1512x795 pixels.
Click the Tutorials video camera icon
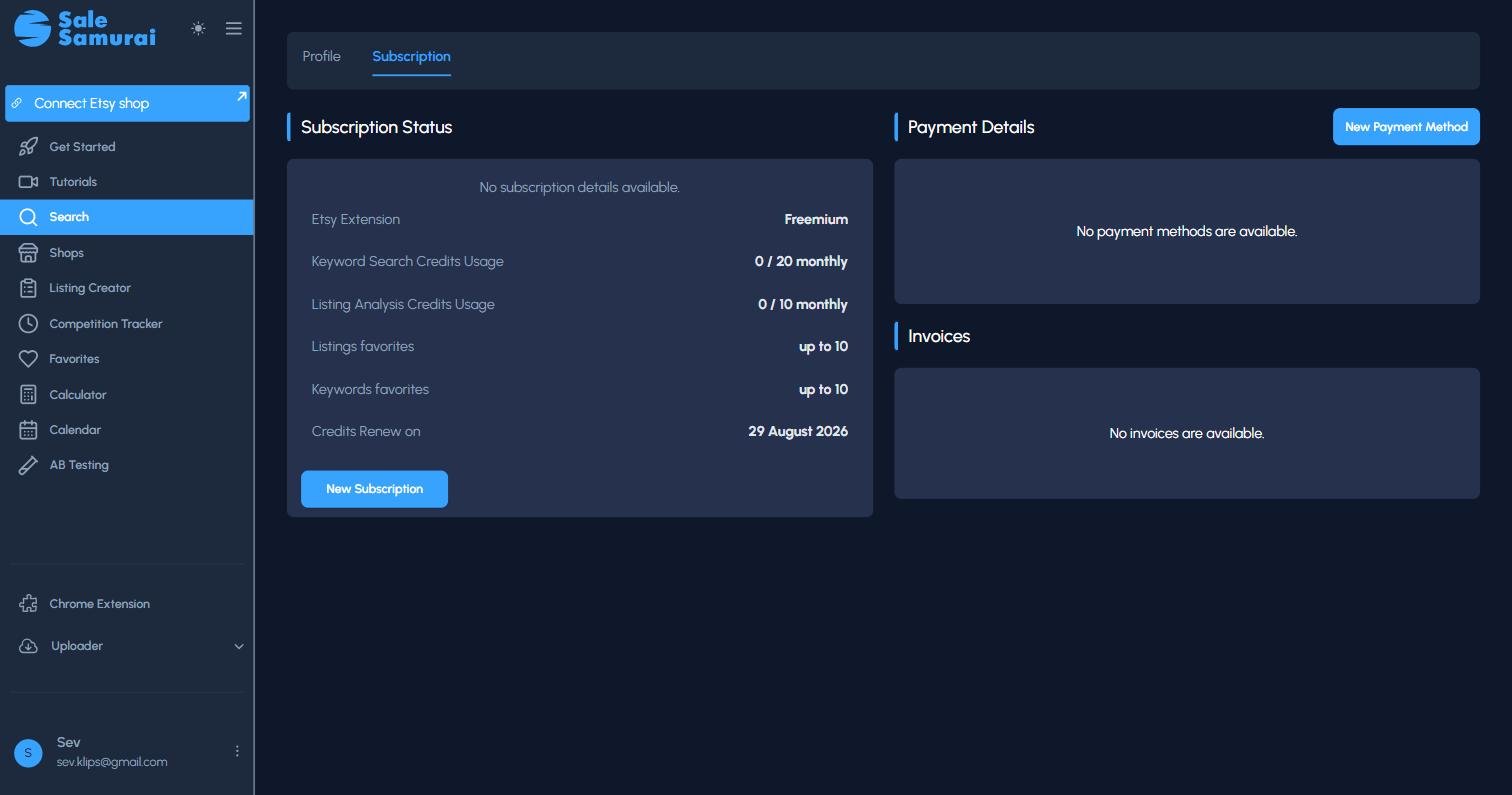(28, 182)
